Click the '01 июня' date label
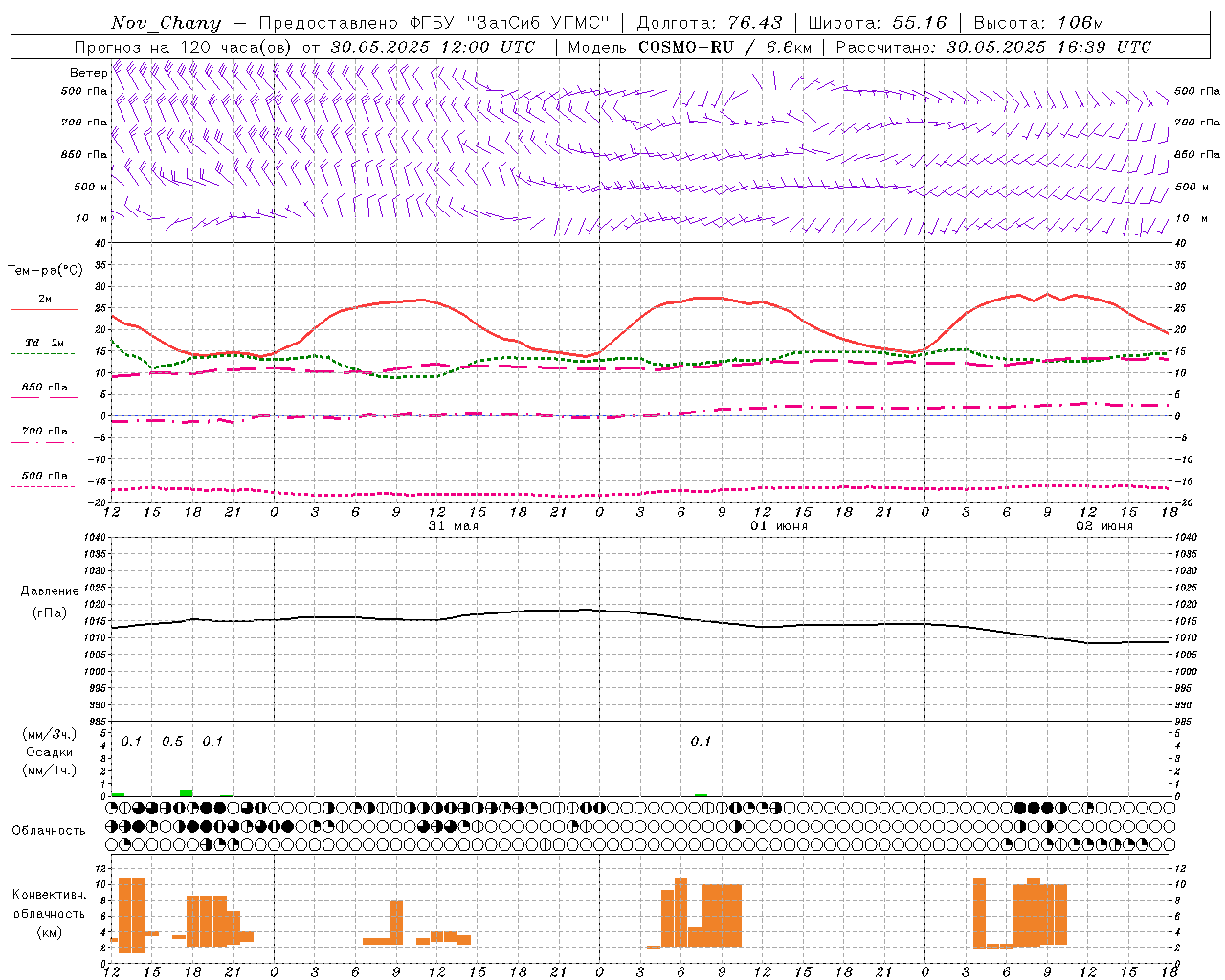1225x980 pixels. coord(778,526)
